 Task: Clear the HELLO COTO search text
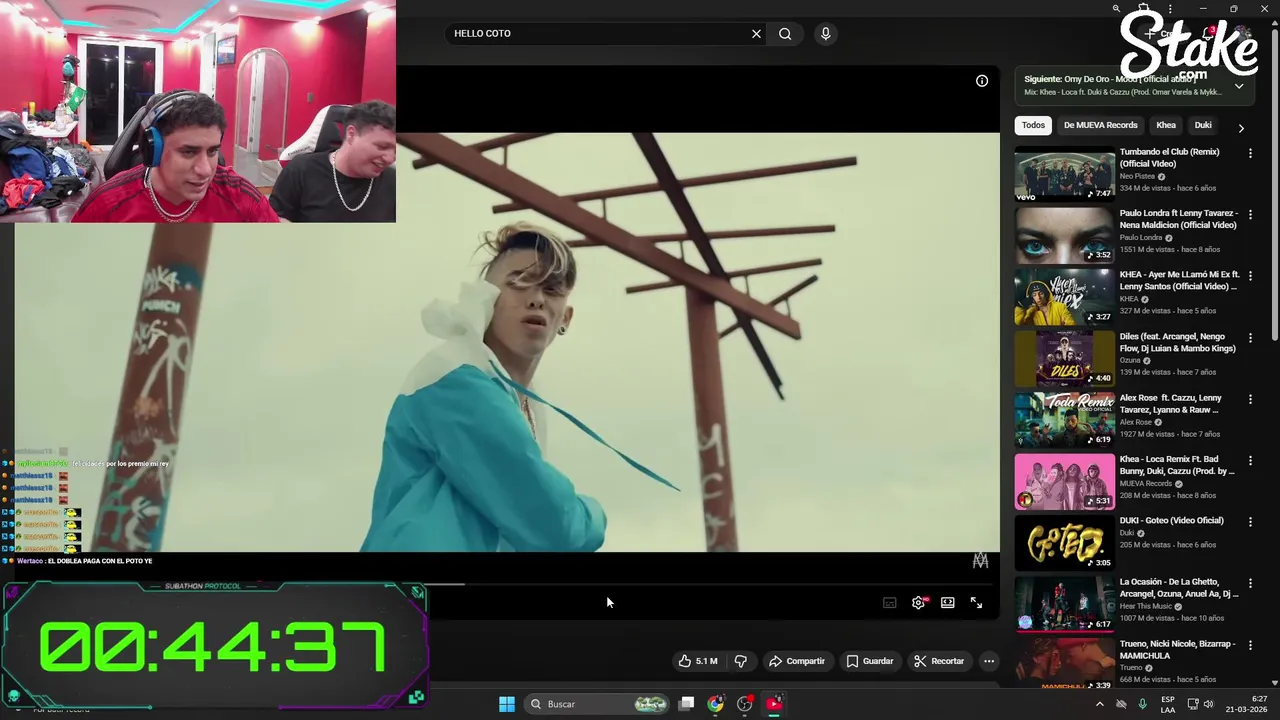(756, 34)
